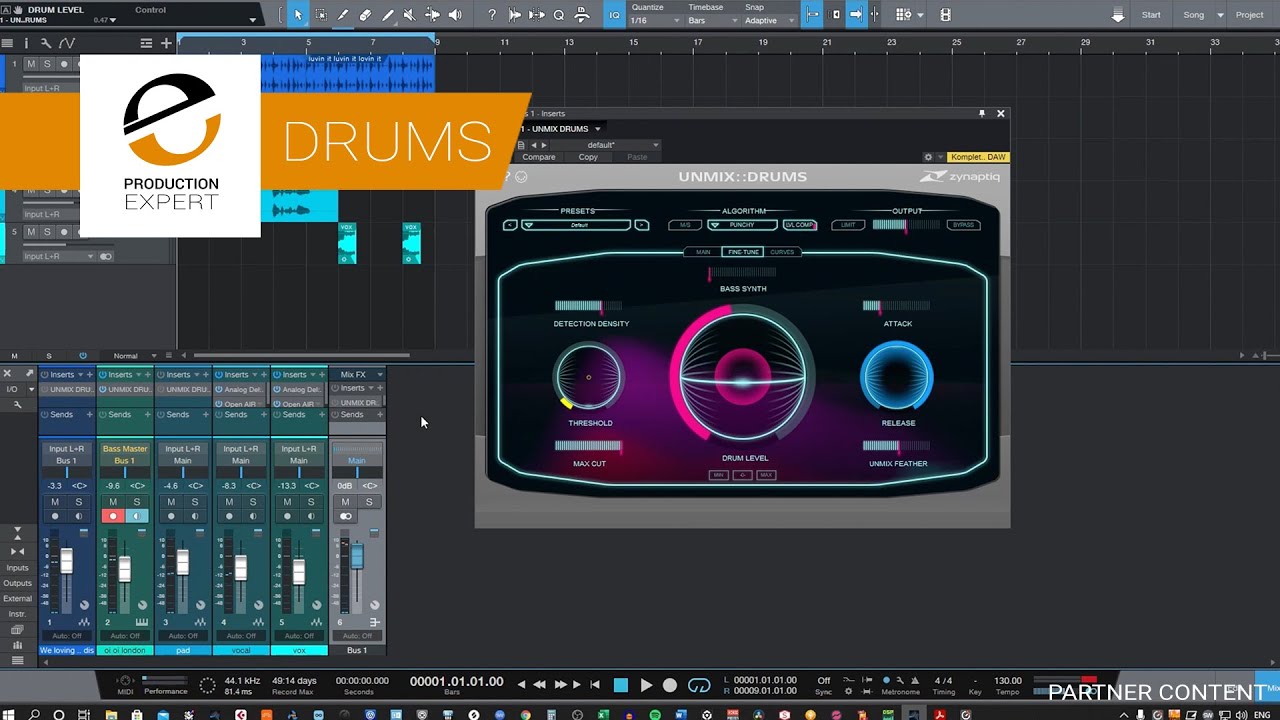Click the Play button in transport

click(646, 685)
